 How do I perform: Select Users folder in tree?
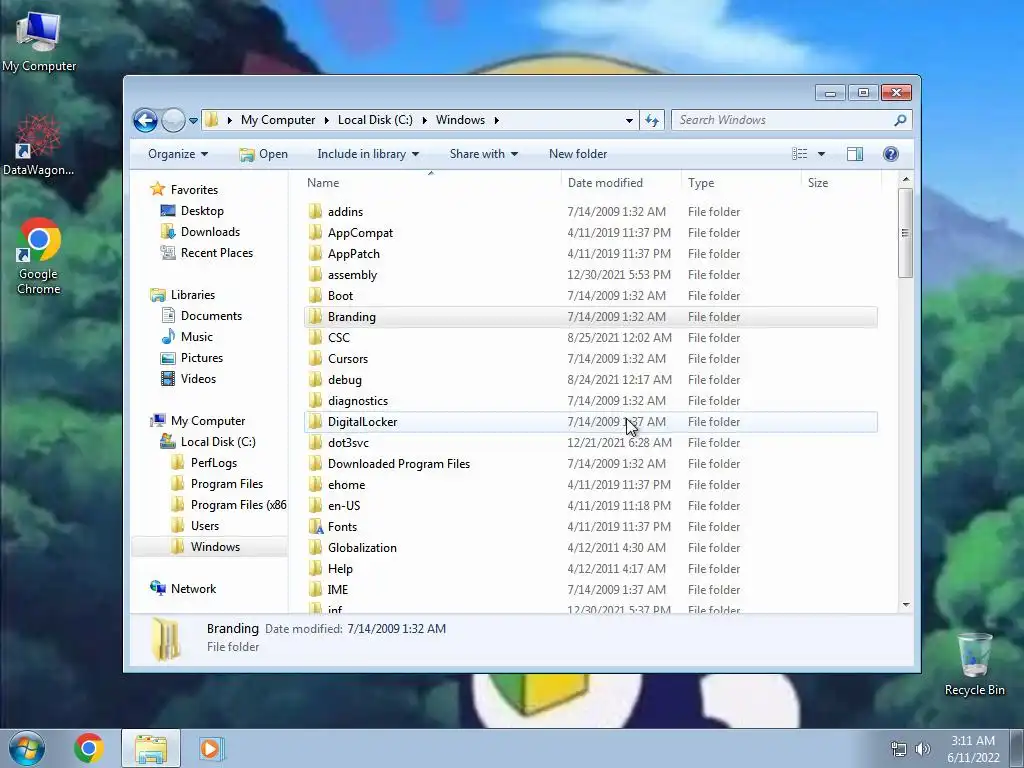pyautogui.click(x=204, y=526)
